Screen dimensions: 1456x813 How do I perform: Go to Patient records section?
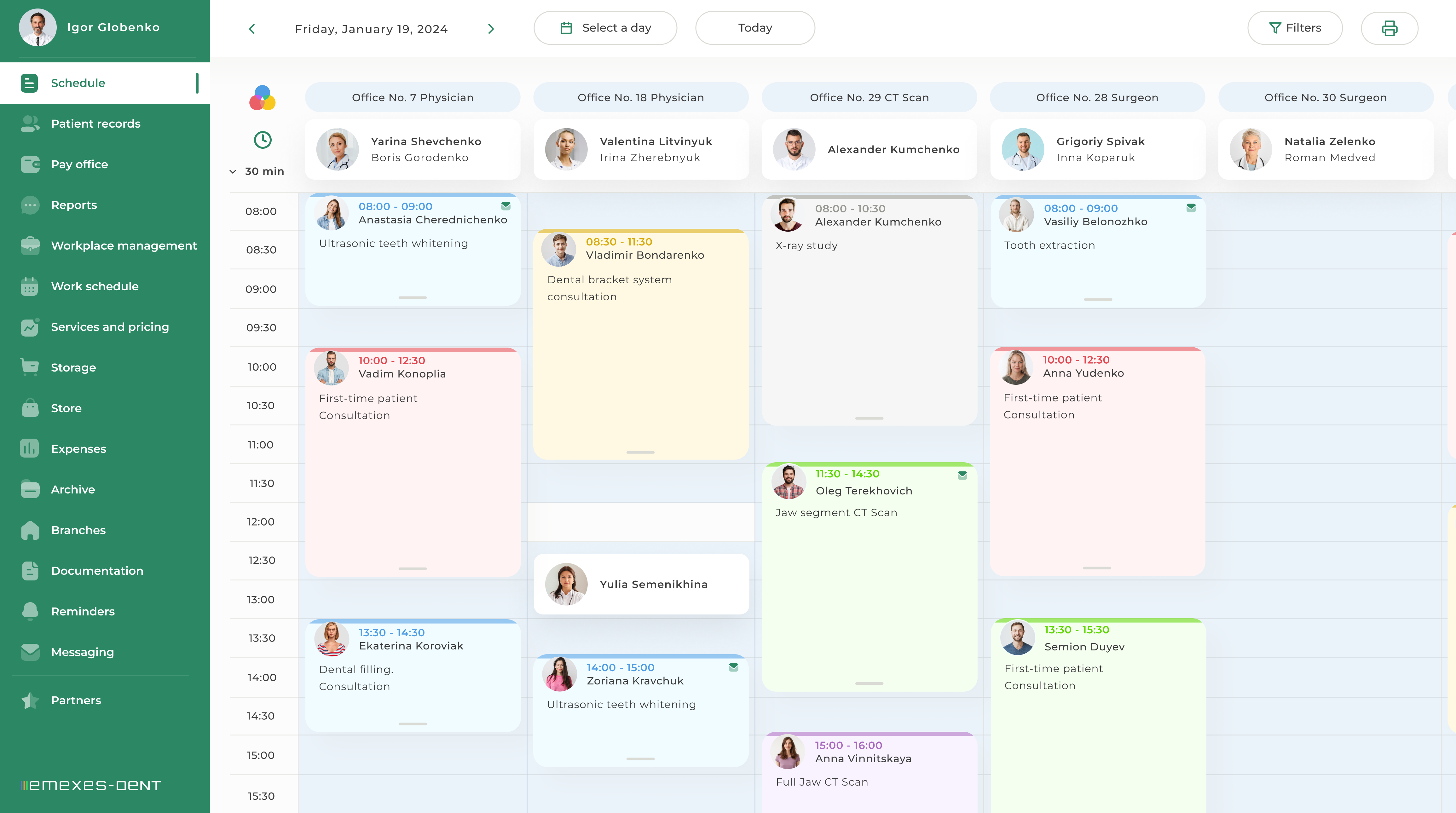coord(95,124)
